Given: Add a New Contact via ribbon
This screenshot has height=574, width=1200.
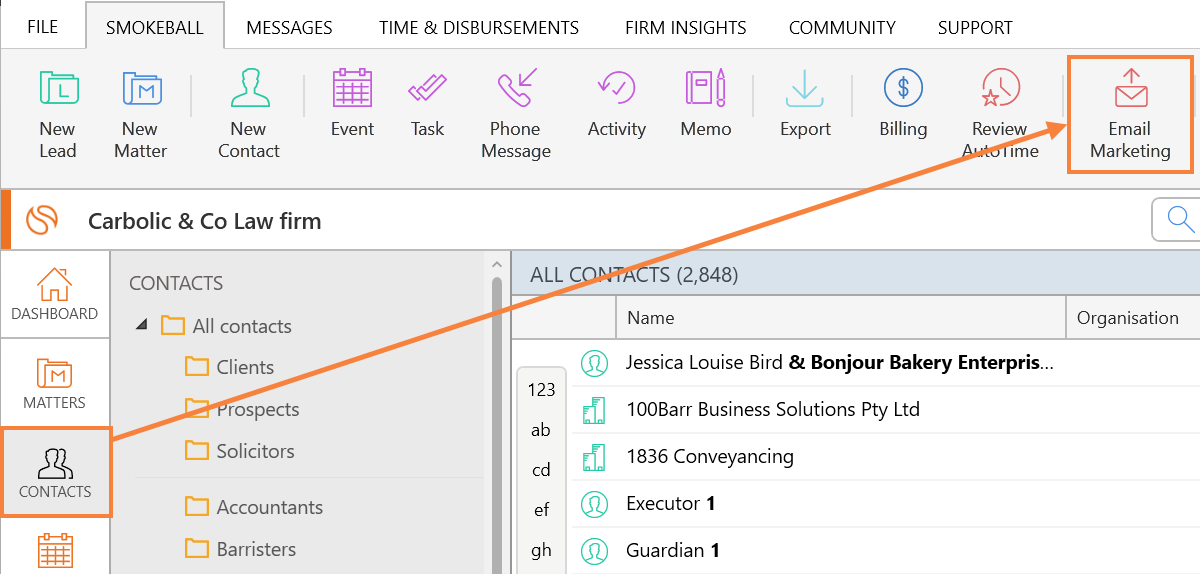Looking at the screenshot, I should 249,114.
